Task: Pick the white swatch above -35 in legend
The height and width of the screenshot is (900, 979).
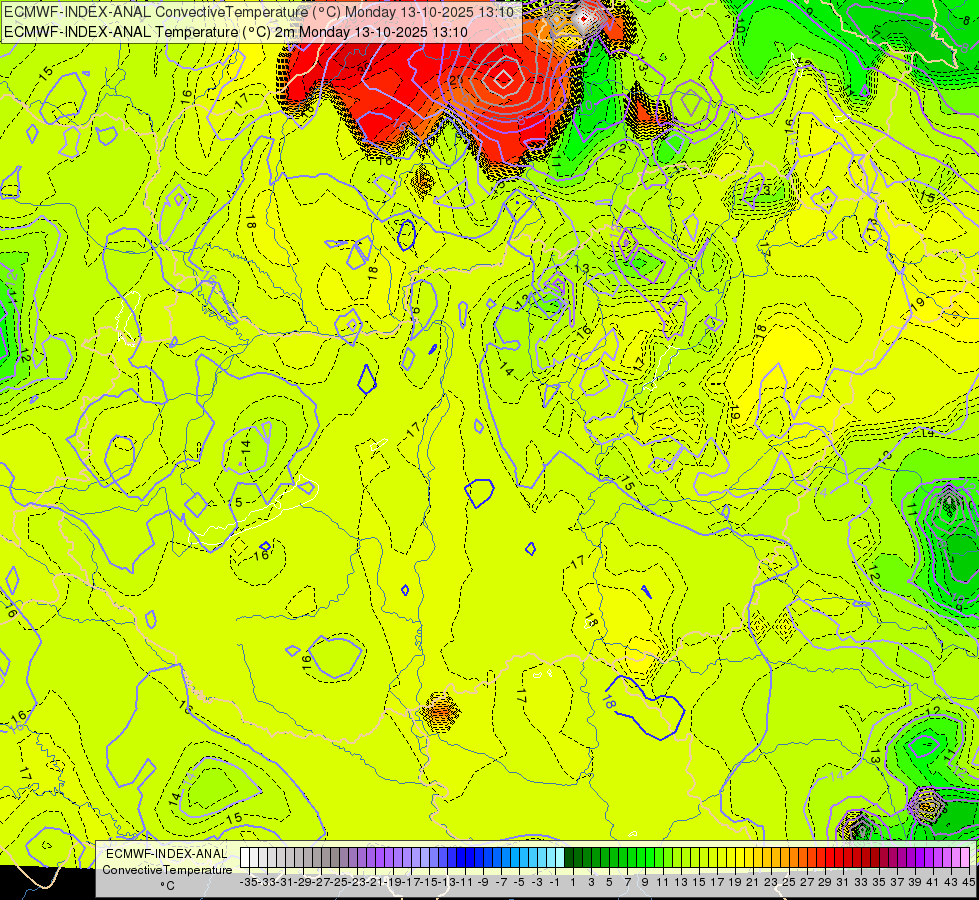Action: pyautogui.click(x=245, y=857)
